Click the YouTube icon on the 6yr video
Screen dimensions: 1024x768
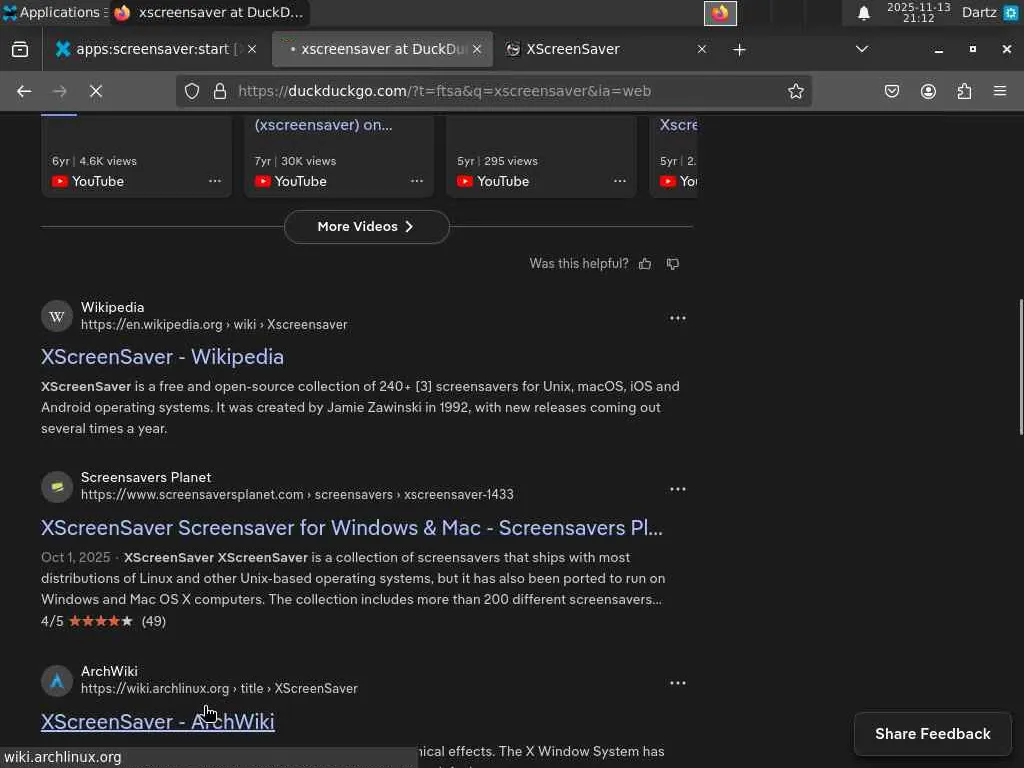(59, 181)
